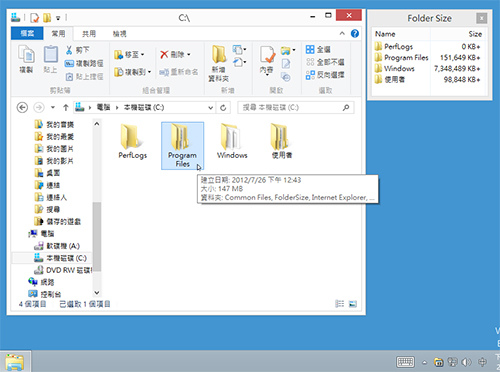Click the 本機磁碟 (C:) breadcrumb segment

pos(144,107)
